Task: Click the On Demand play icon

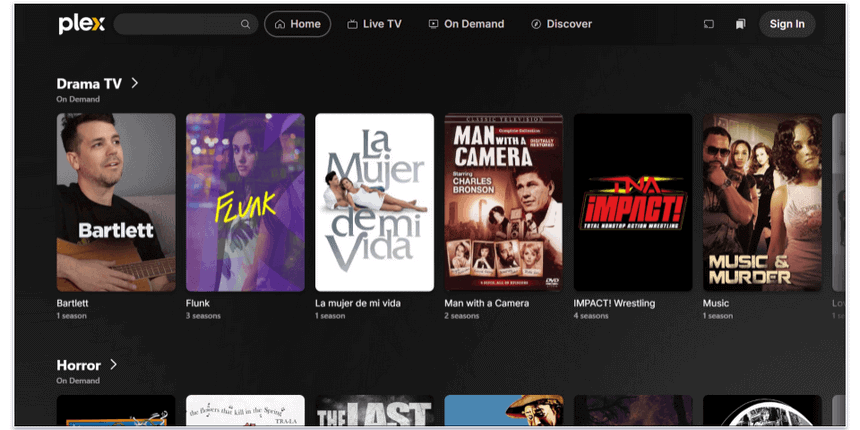Action: click(433, 24)
